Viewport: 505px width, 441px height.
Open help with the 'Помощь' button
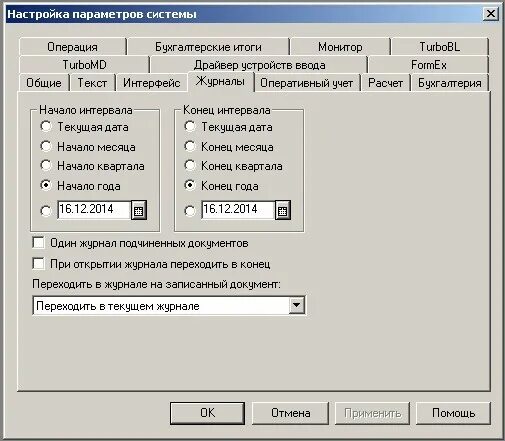point(453,413)
